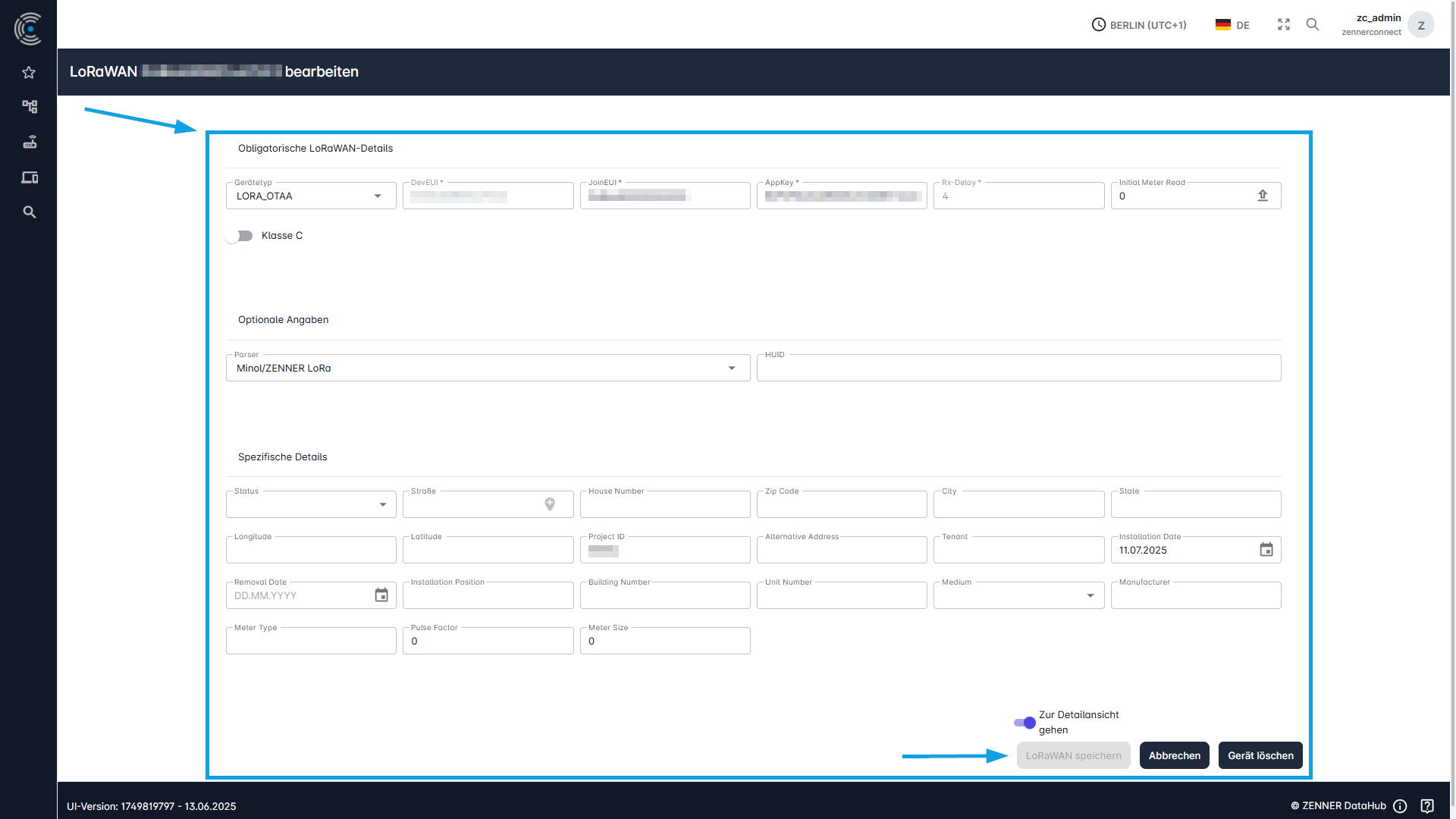Image resolution: width=1456 pixels, height=819 pixels.
Task: Open the gateway router sidebar icon
Action: 29,142
